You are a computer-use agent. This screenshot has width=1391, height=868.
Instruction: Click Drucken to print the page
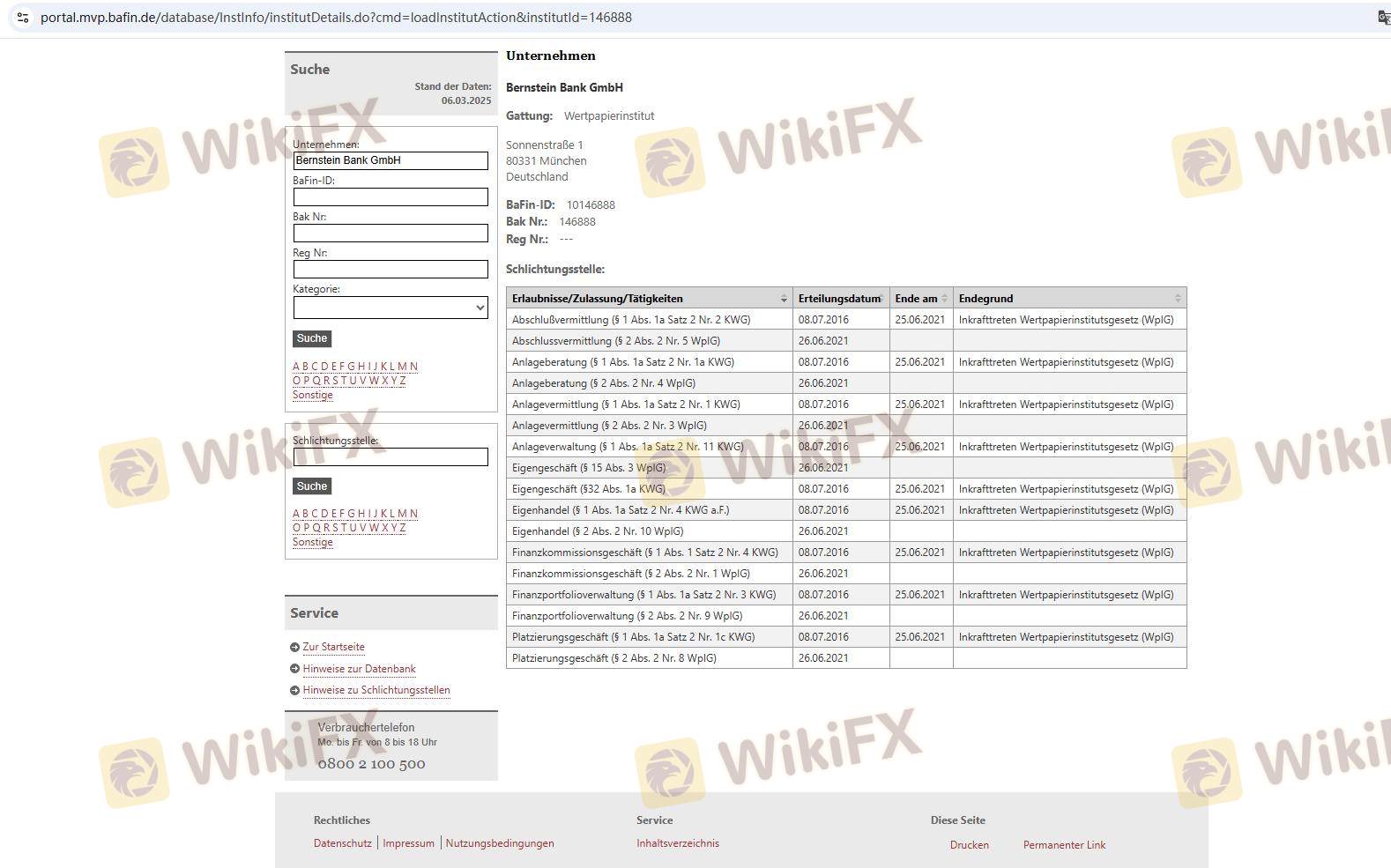coord(969,845)
